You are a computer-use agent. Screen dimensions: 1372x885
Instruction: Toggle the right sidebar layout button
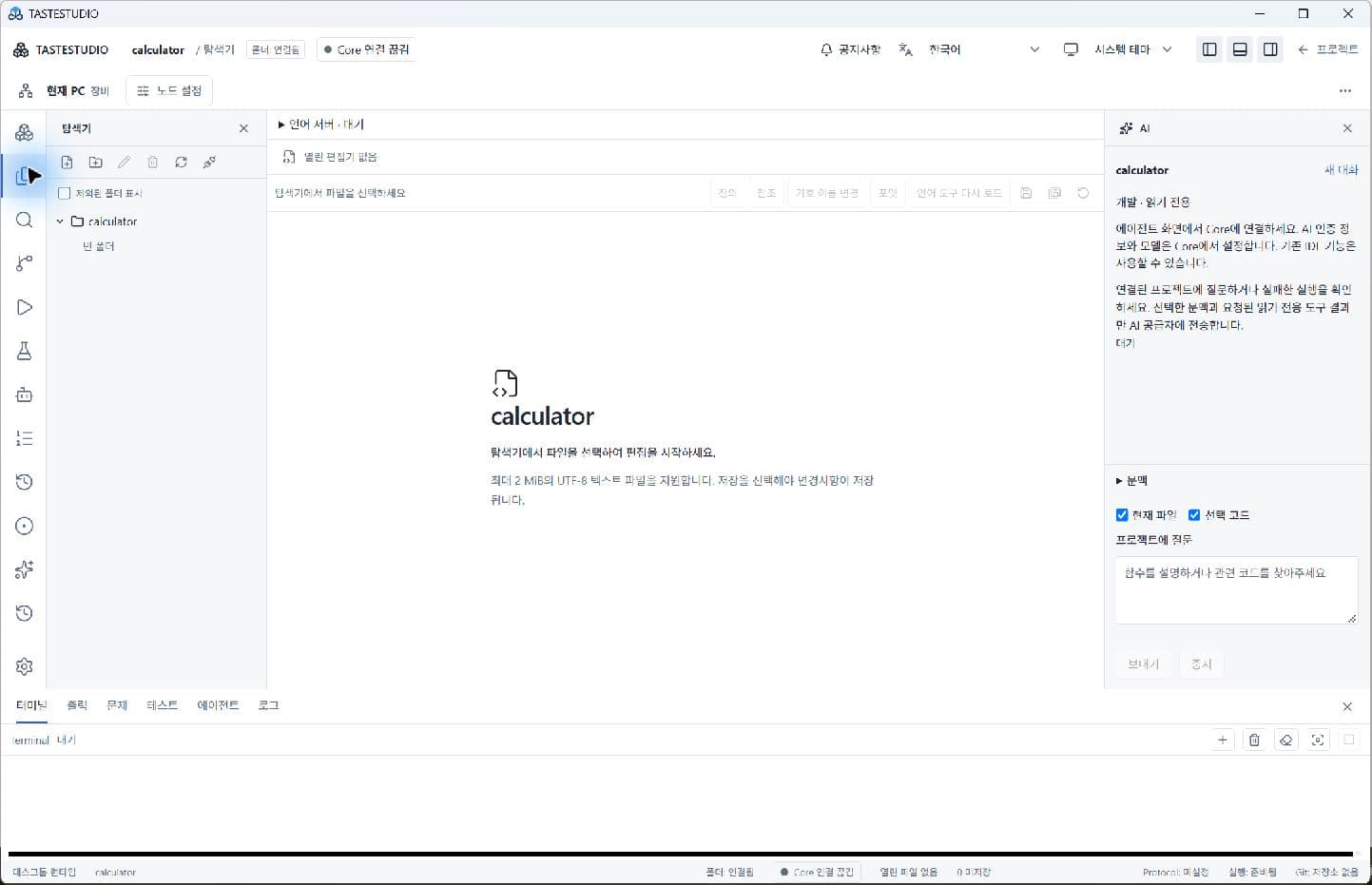1270,49
